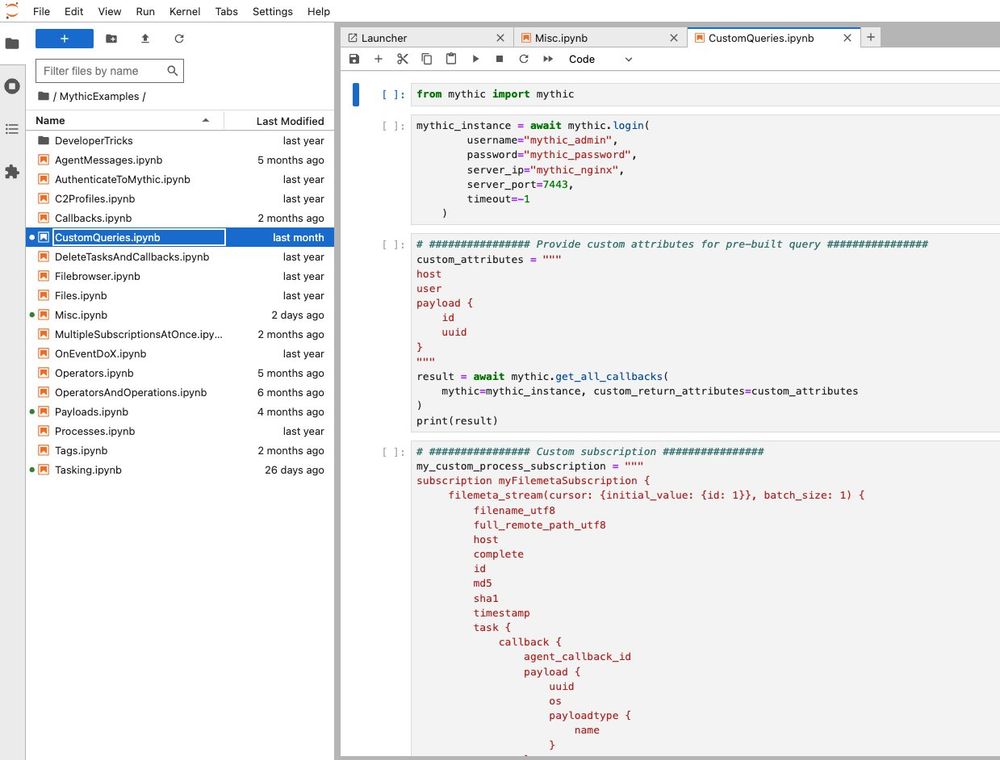Close the Misc.ipynb tab

point(673,38)
